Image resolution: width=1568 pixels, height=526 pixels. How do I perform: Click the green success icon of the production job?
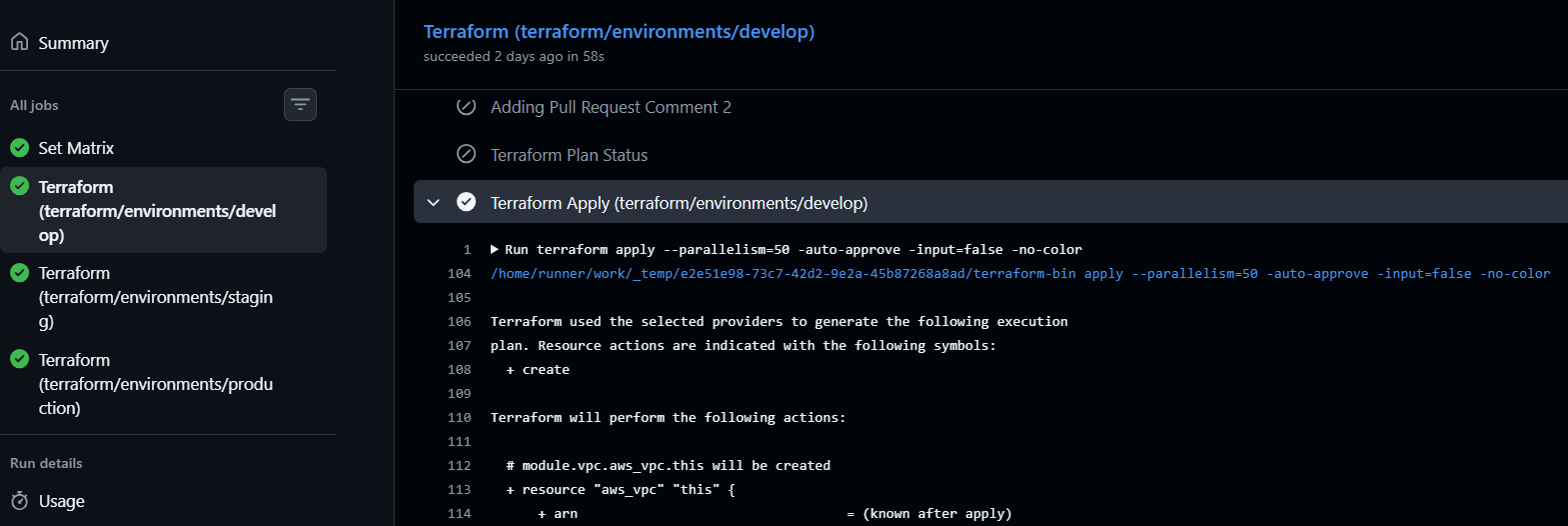click(19, 359)
